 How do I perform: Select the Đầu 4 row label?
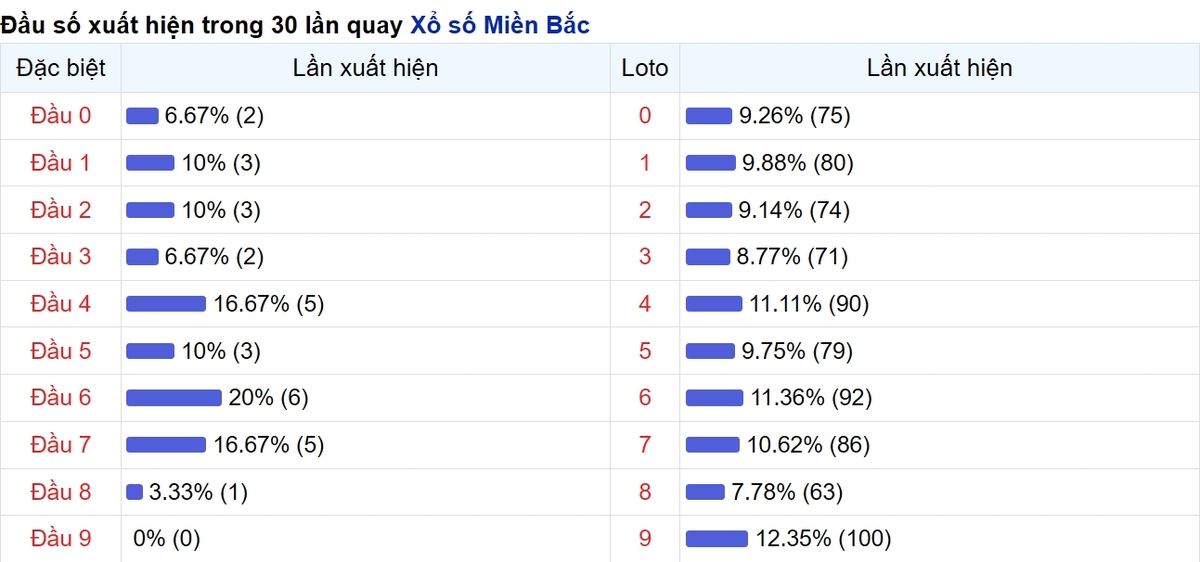point(61,303)
